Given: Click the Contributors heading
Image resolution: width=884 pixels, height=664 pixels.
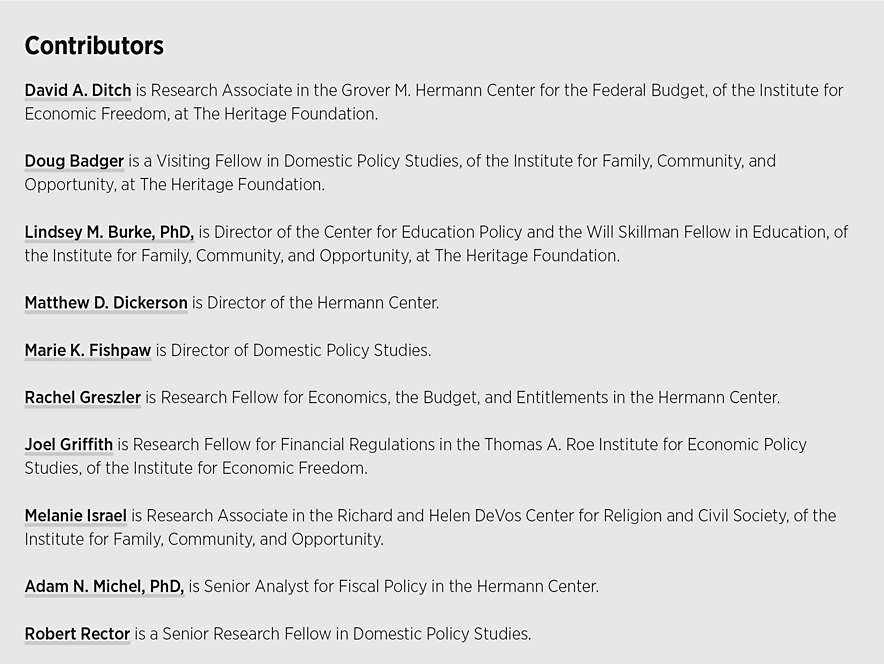Looking at the screenshot, I should 94,46.
